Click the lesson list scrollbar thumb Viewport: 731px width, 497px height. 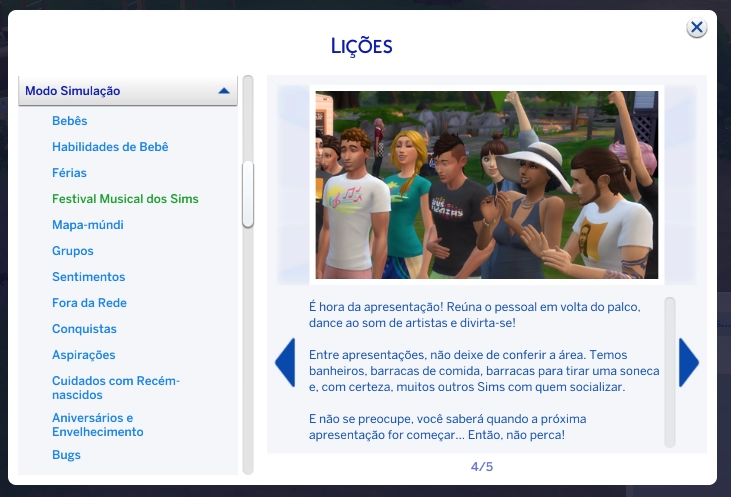click(248, 194)
